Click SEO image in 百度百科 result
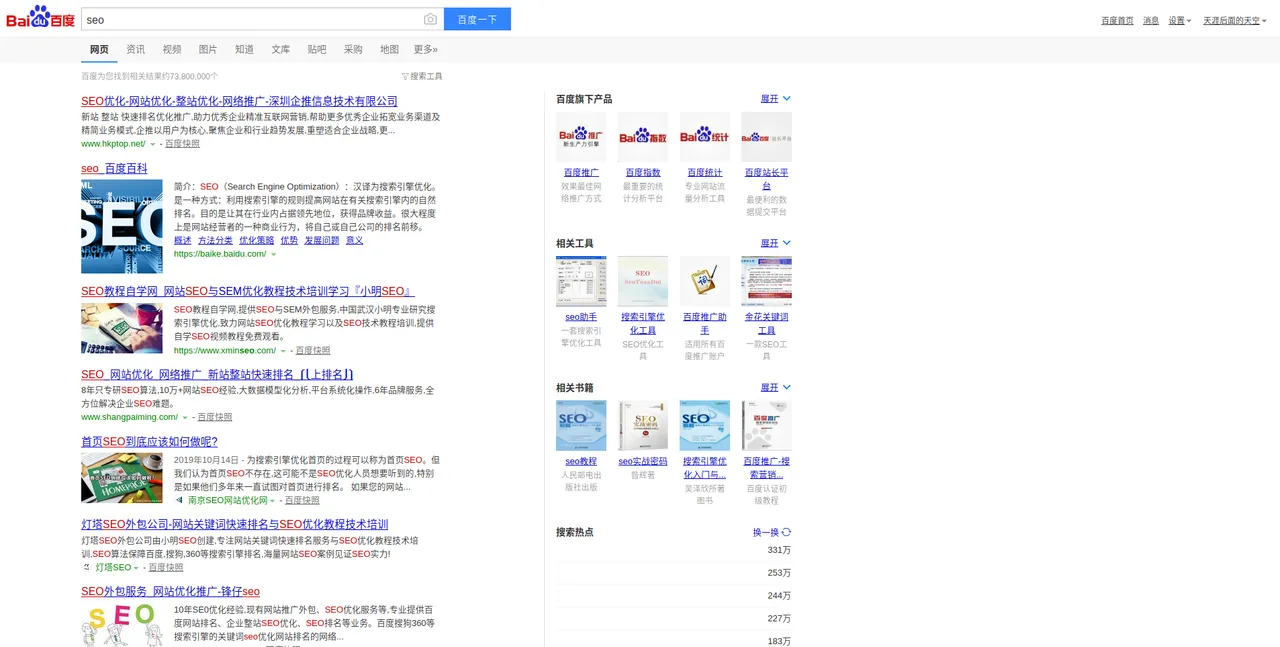Image resolution: width=1280 pixels, height=647 pixels. (122, 226)
